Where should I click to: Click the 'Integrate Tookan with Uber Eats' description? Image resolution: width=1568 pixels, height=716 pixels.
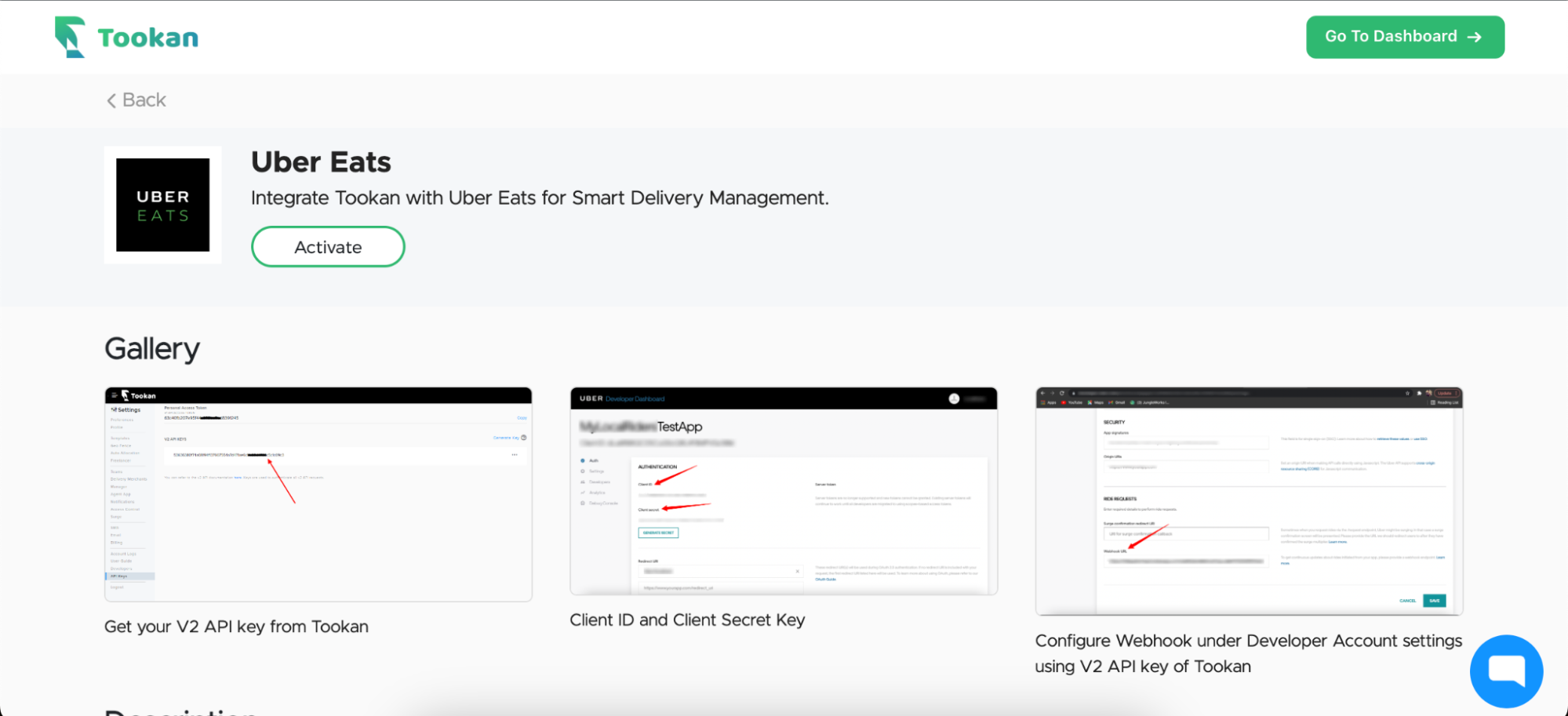click(540, 198)
